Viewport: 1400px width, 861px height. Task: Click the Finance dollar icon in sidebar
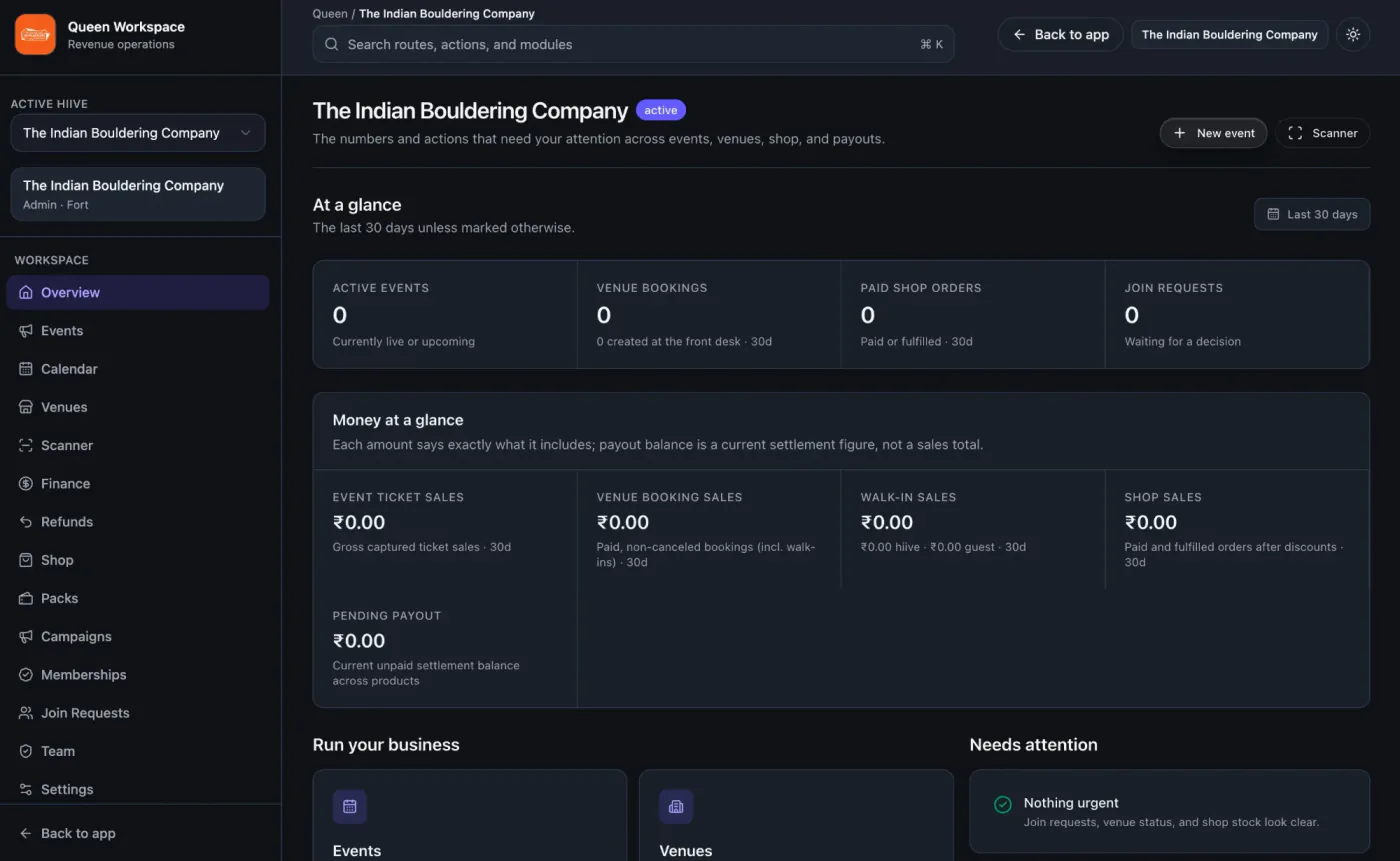tap(26, 484)
